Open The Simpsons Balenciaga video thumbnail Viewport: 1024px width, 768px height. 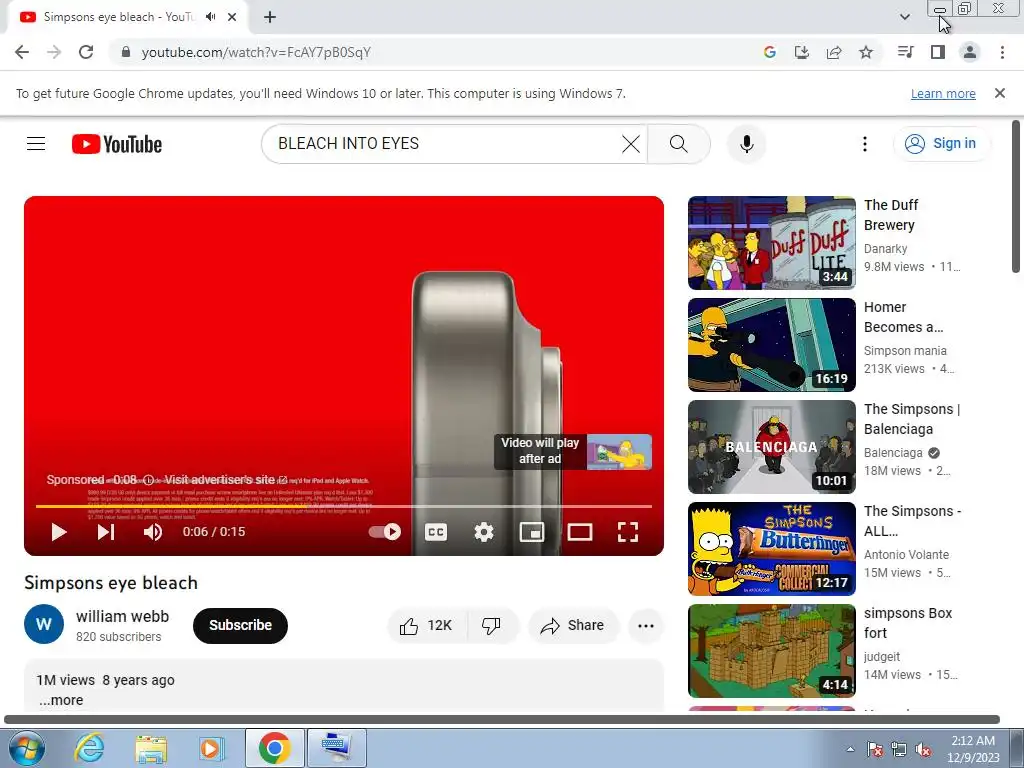771,447
